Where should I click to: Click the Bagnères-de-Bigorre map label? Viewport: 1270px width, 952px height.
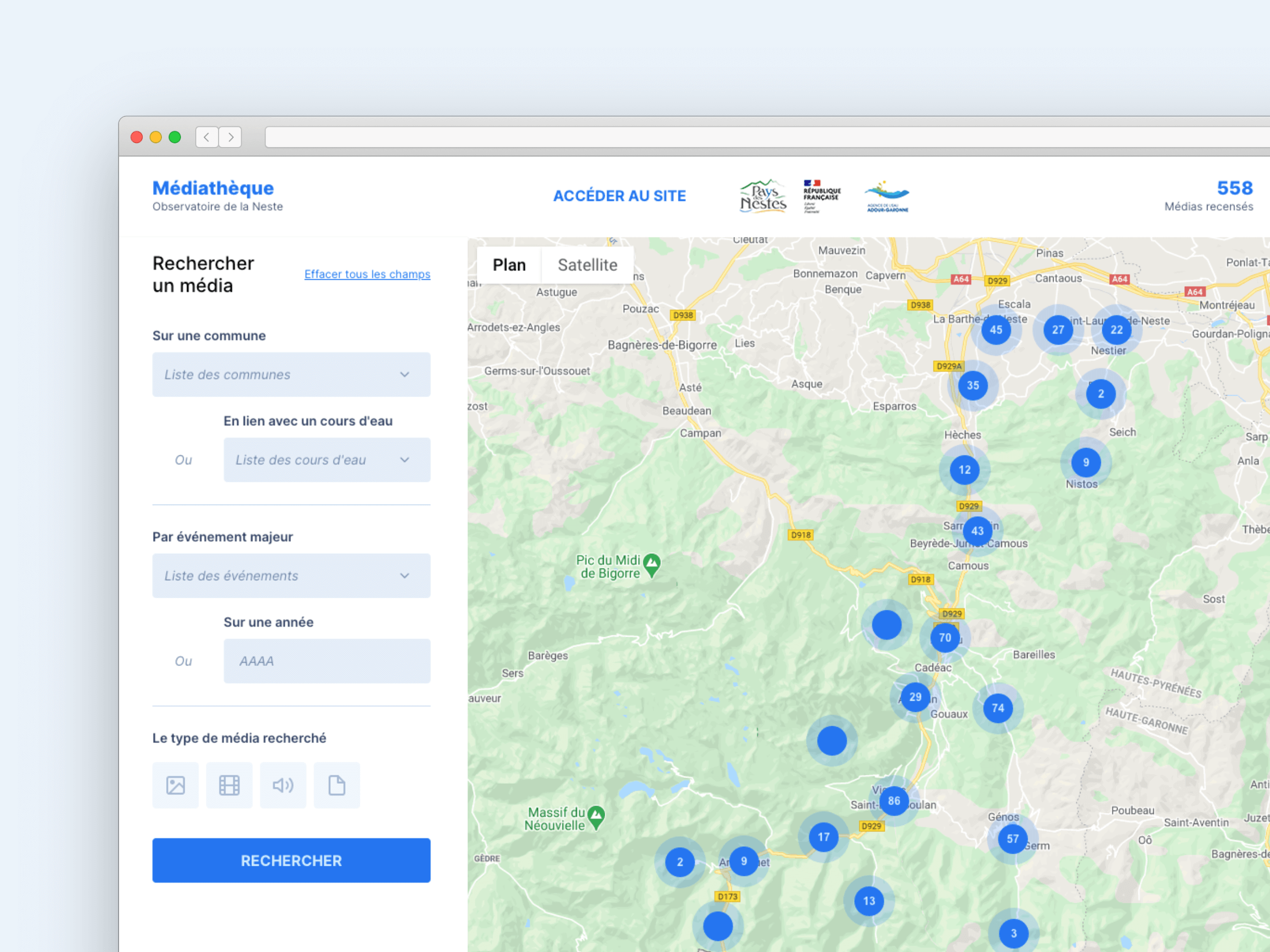coord(663,345)
